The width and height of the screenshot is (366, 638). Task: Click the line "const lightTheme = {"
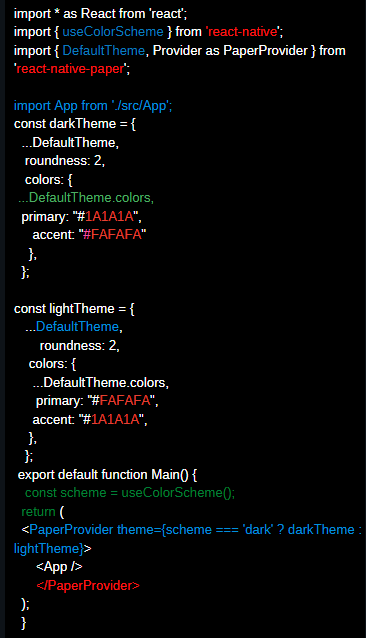click(74, 309)
